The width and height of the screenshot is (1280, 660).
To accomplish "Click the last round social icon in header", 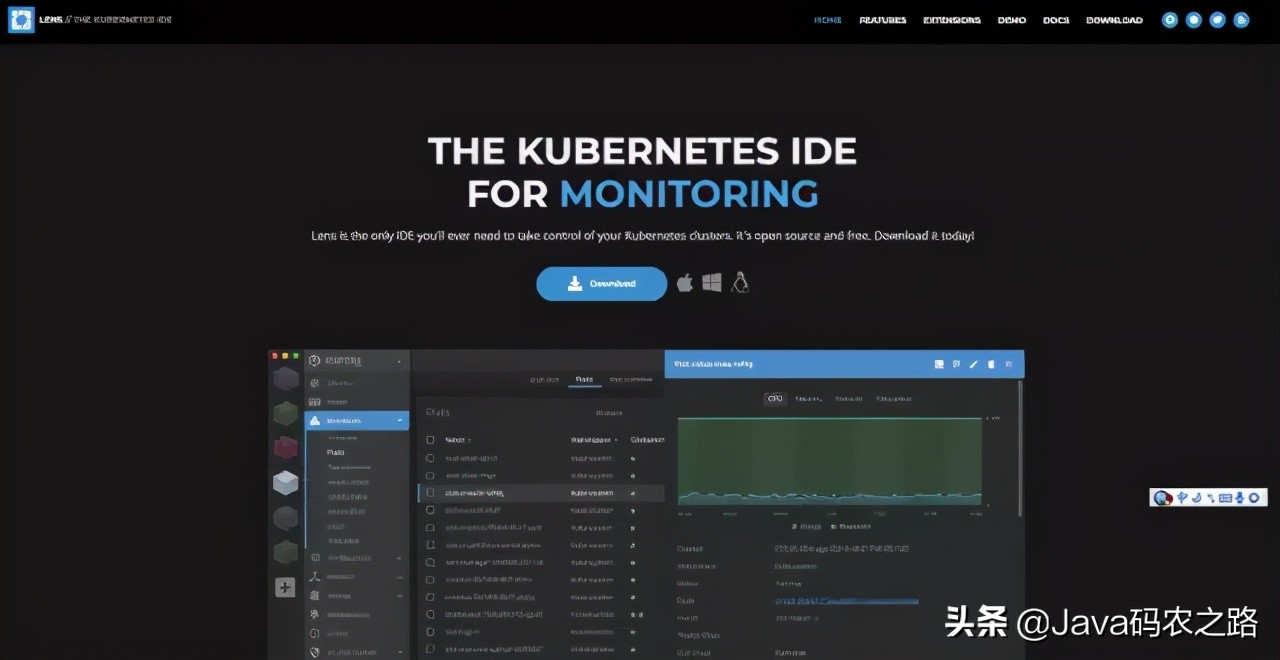I will tap(1241, 20).
